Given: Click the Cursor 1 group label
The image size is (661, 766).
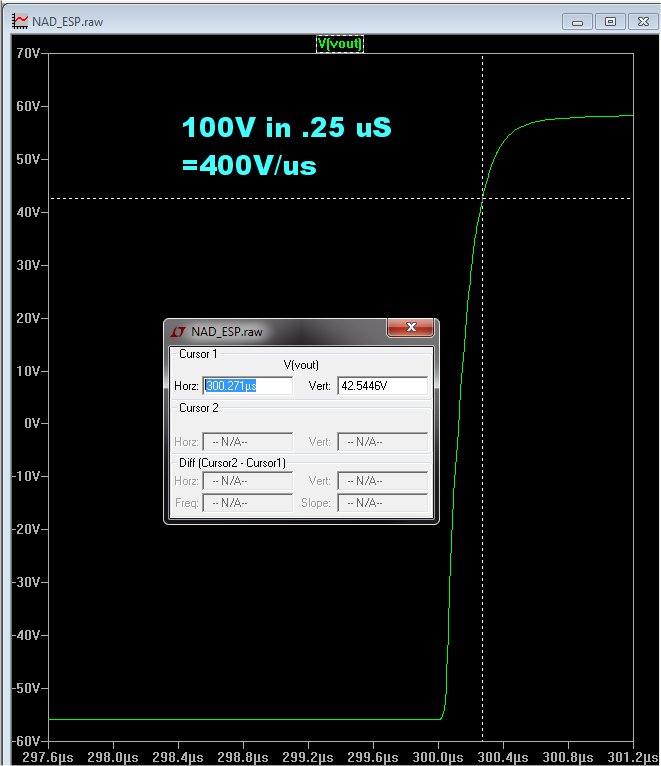Looking at the screenshot, I should click(198, 354).
